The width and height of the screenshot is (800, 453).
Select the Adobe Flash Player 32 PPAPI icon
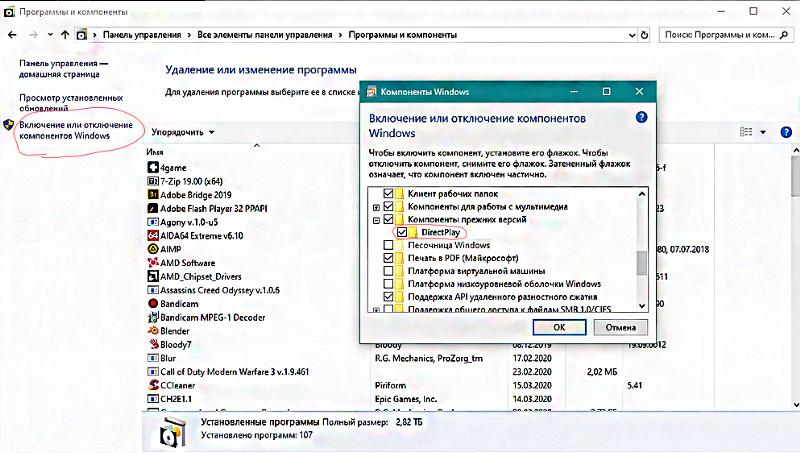coord(153,208)
